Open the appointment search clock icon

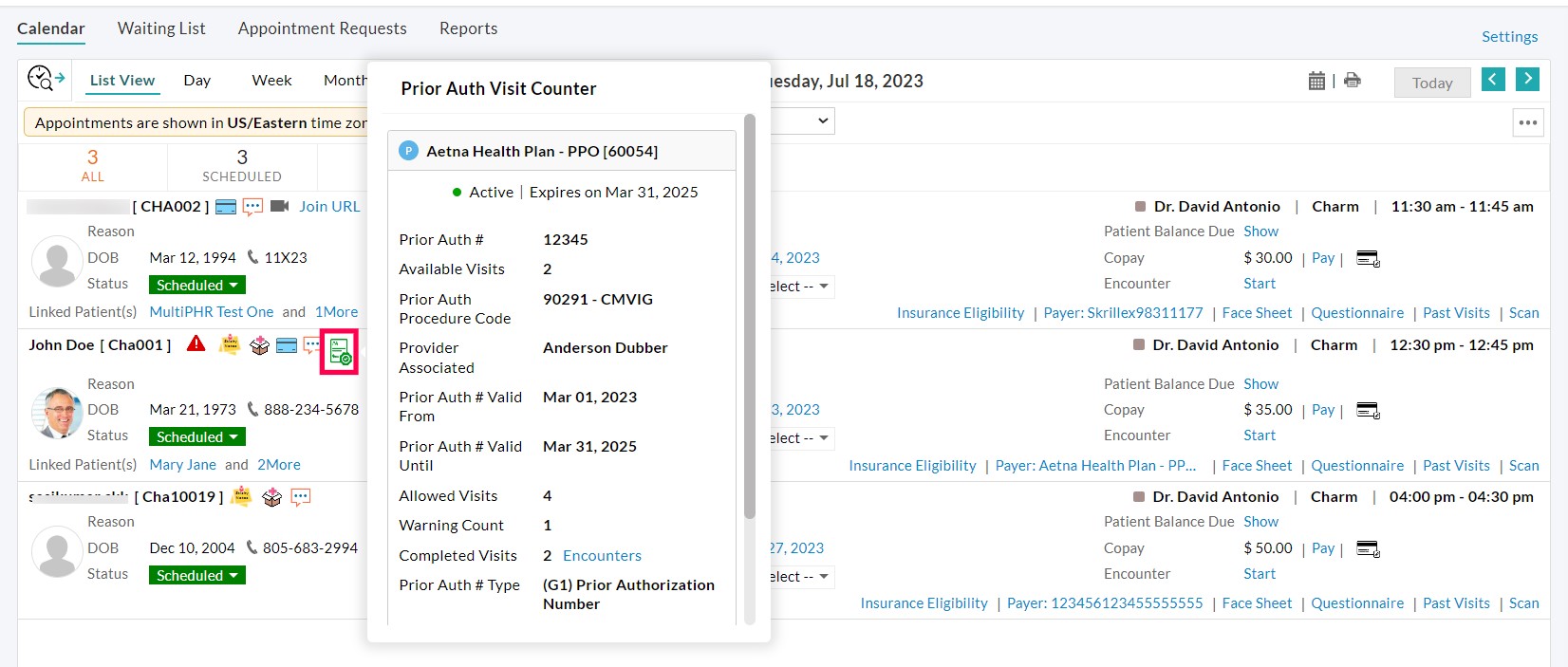pyautogui.click(x=46, y=79)
